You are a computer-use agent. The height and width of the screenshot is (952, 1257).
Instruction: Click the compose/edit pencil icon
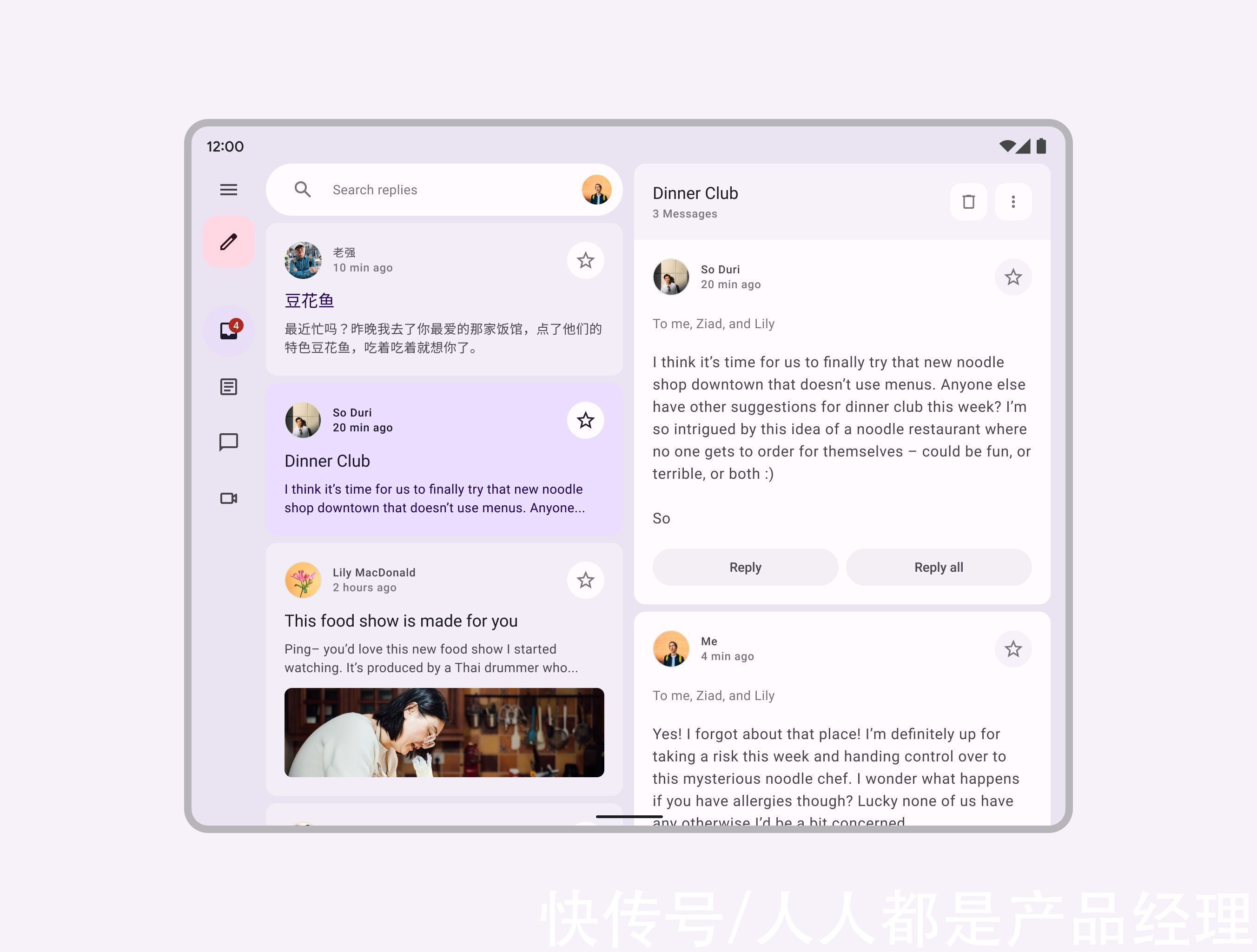(228, 241)
